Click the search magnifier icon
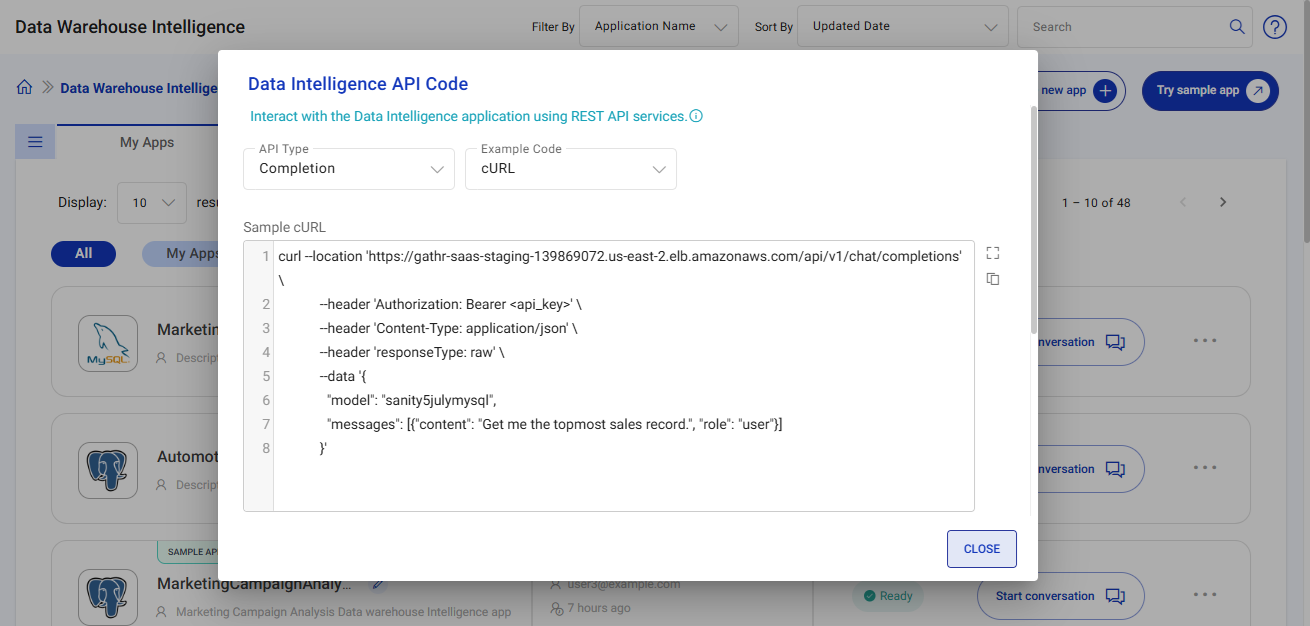Viewport: 1310px width, 626px height. (x=1237, y=26)
